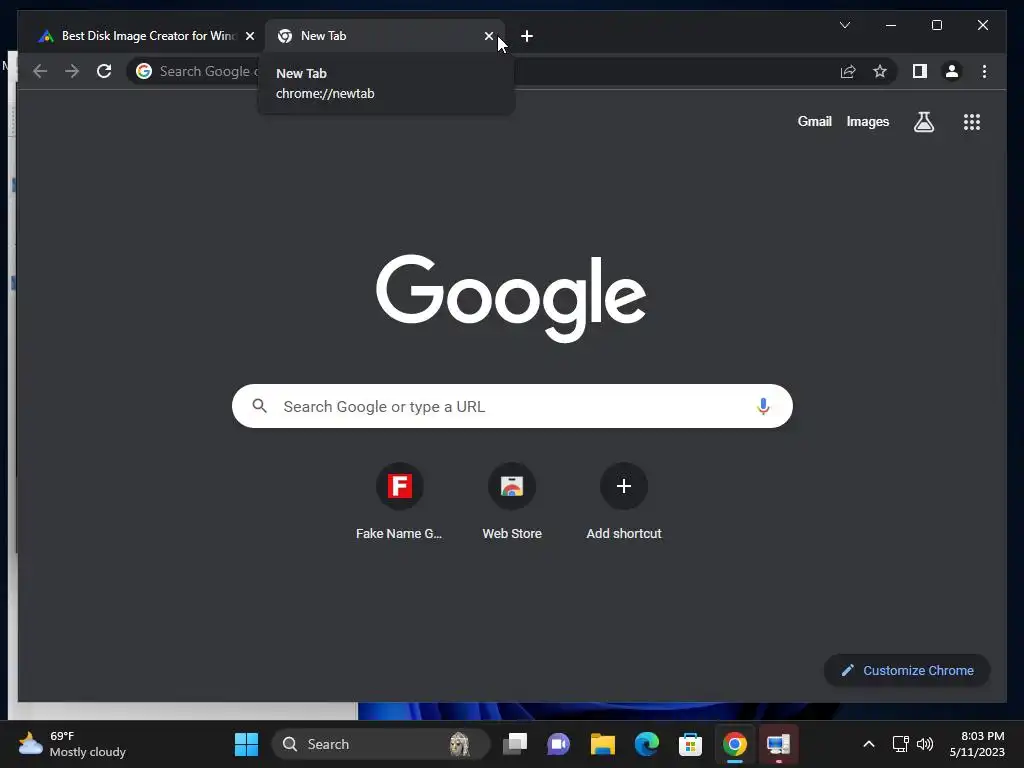Image resolution: width=1024 pixels, height=768 pixels.
Task: Share this page via the share icon
Action: (x=848, y=71)
